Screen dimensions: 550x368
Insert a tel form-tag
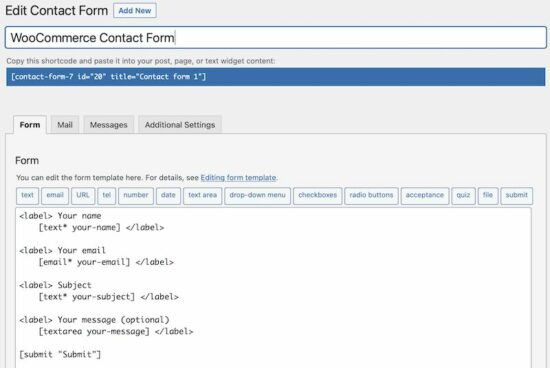pos(107,195)
